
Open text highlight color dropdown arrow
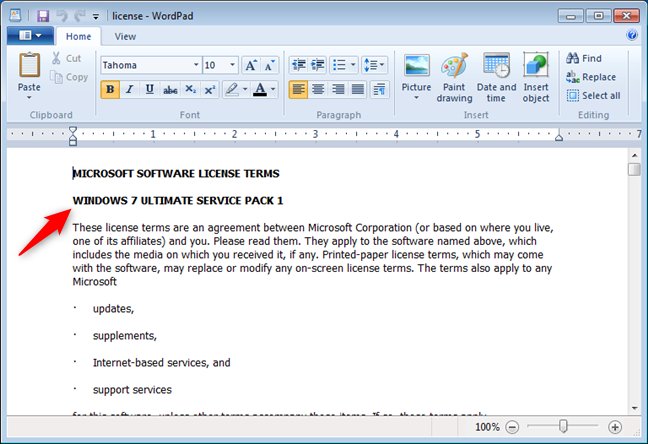pyautogui.click(x=245, y=89)
